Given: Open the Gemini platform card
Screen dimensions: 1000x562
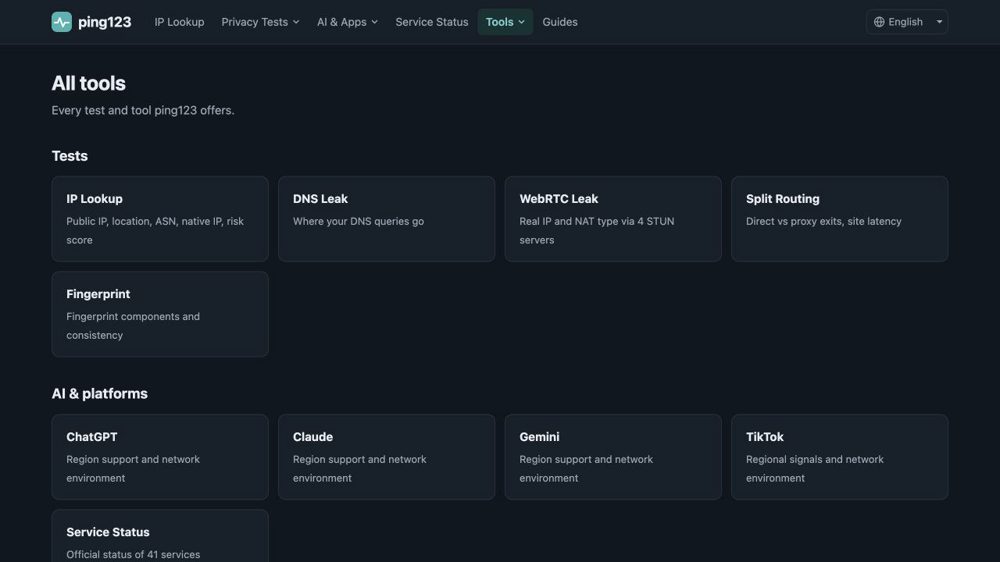Looking at the screenshot, I should pyautogui.click(x=613, y=457).
